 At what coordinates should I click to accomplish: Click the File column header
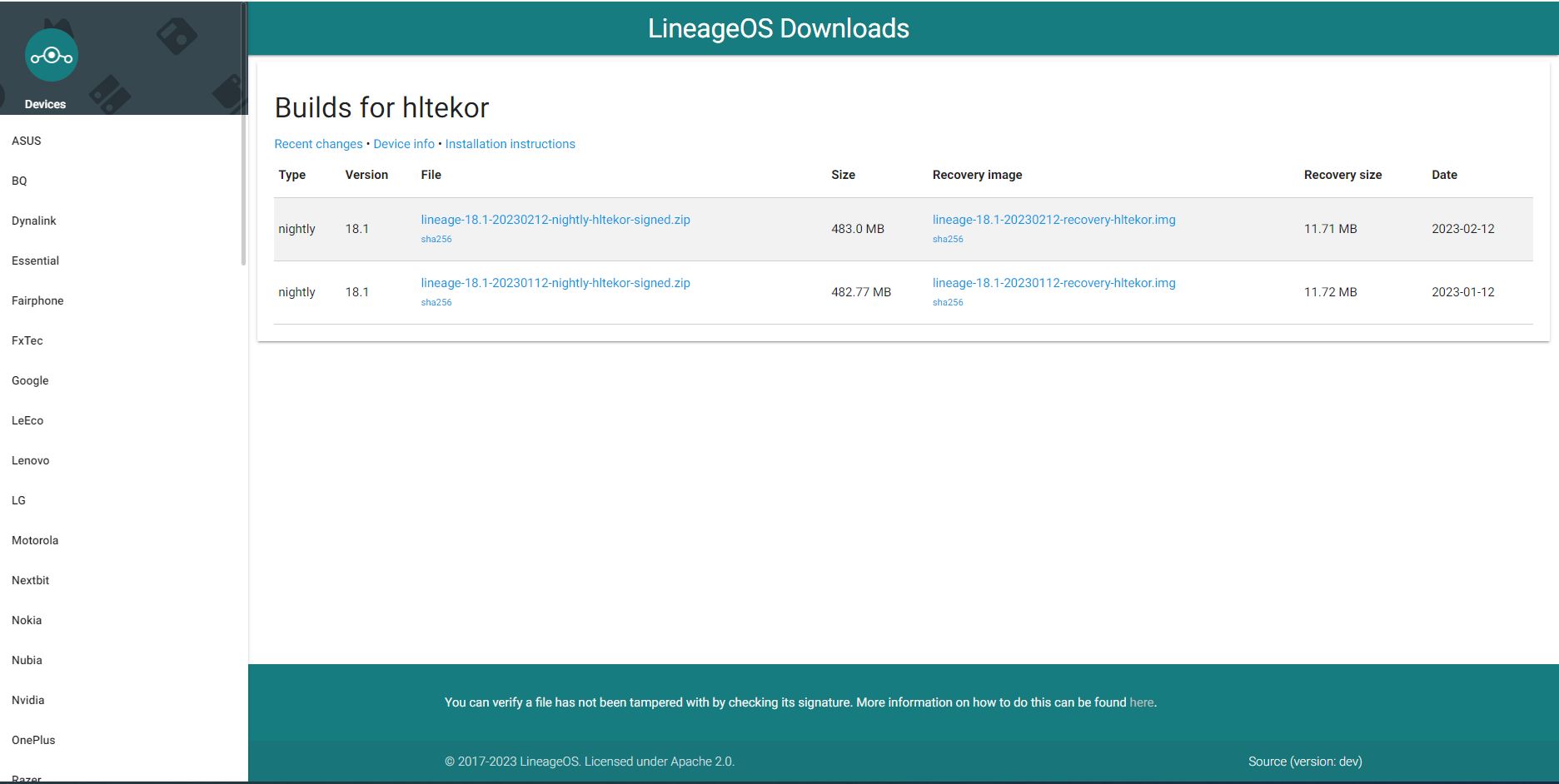(x=431, y=175)
